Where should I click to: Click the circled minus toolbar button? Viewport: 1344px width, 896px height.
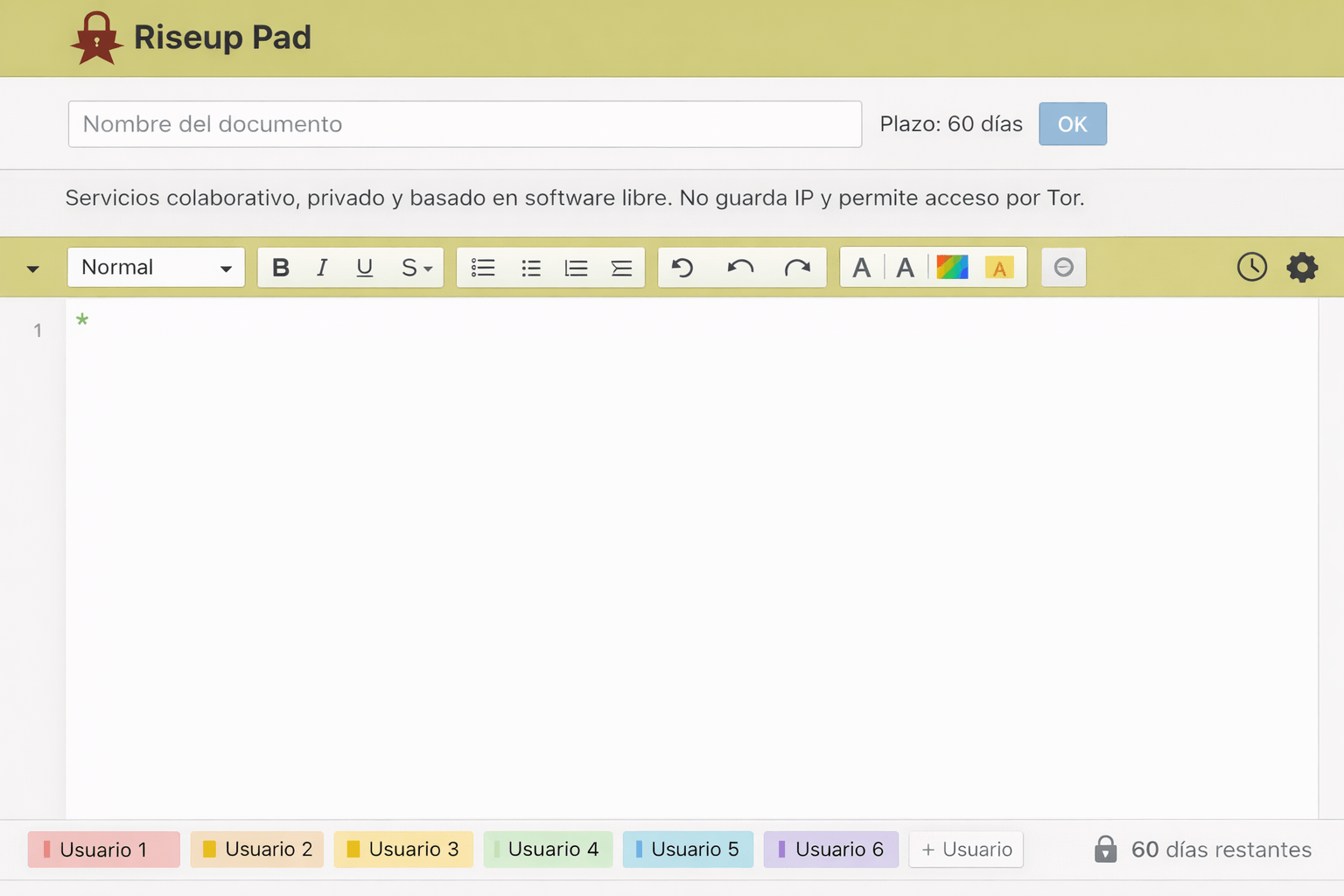(1063, 268)
